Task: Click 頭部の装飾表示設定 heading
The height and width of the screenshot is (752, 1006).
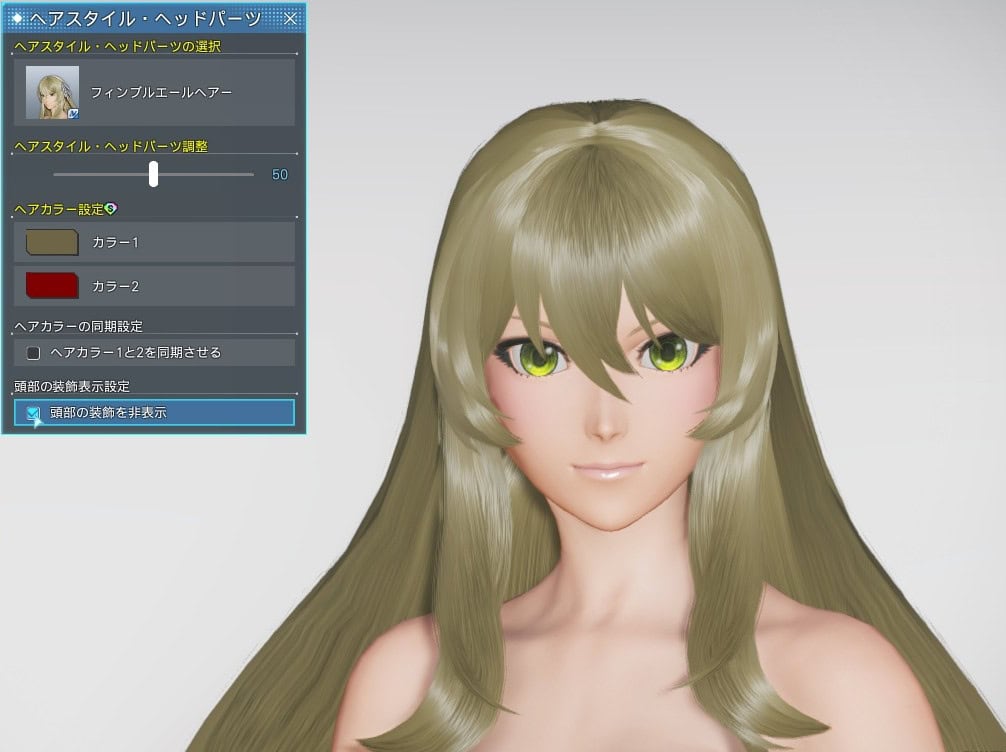Action: [72, 386]
